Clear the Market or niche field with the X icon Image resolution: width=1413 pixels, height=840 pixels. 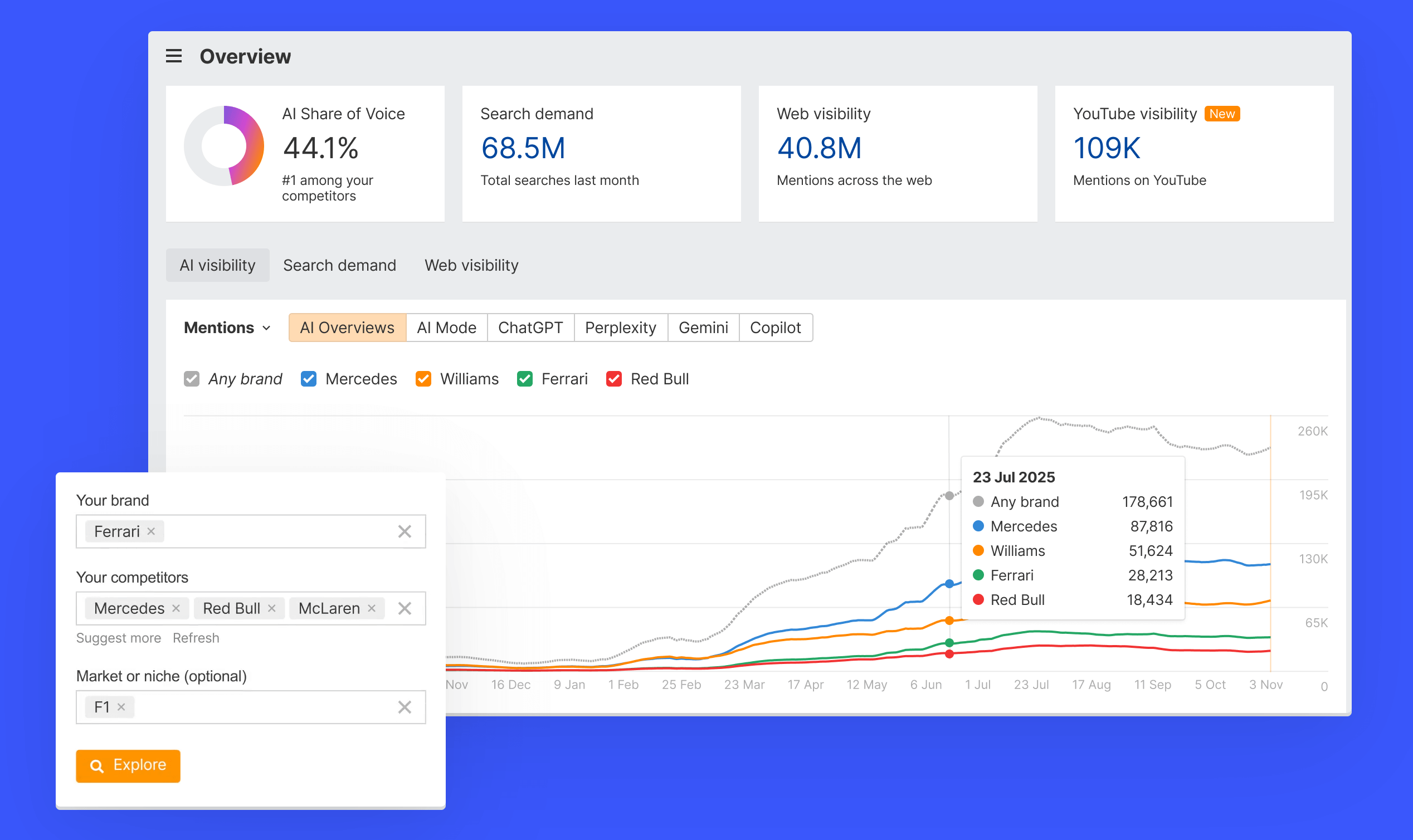point(405,706)
